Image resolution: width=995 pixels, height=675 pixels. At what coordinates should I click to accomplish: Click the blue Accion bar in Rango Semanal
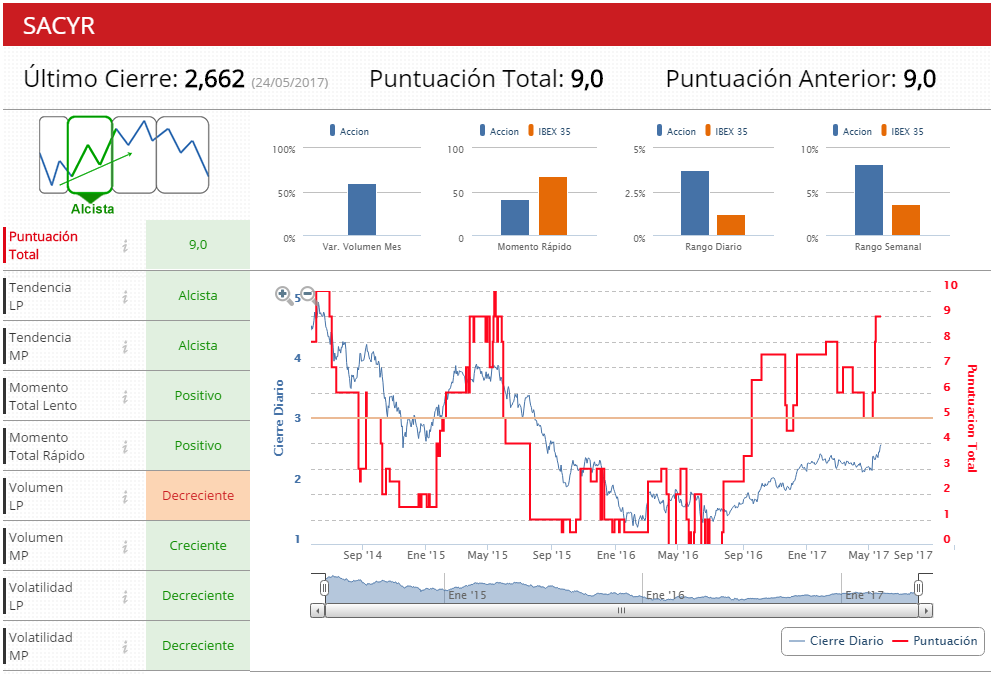(869, 200)
